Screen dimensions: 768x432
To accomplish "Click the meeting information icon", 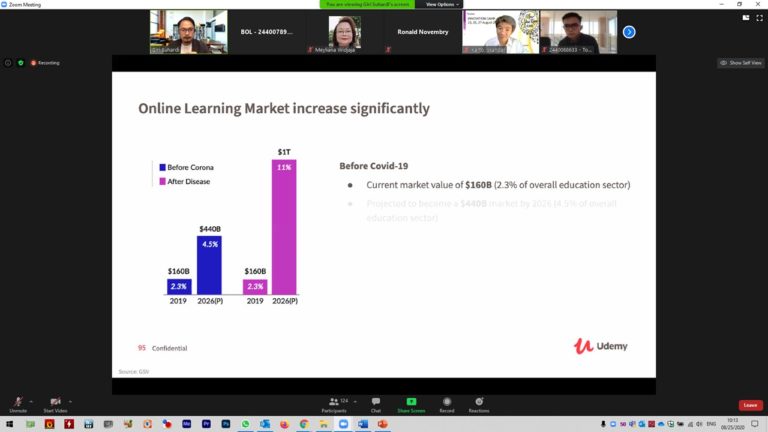I will [8, 63].
